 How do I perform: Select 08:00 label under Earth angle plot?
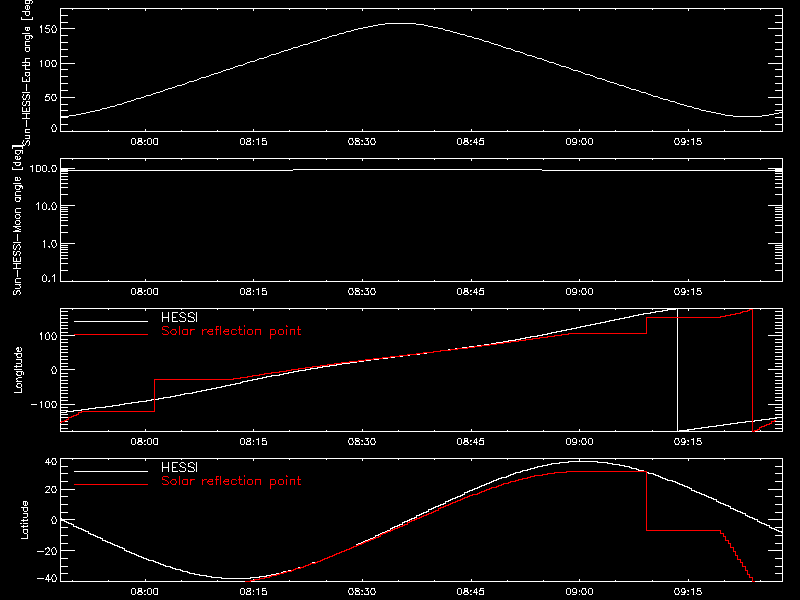click(144, 142)
